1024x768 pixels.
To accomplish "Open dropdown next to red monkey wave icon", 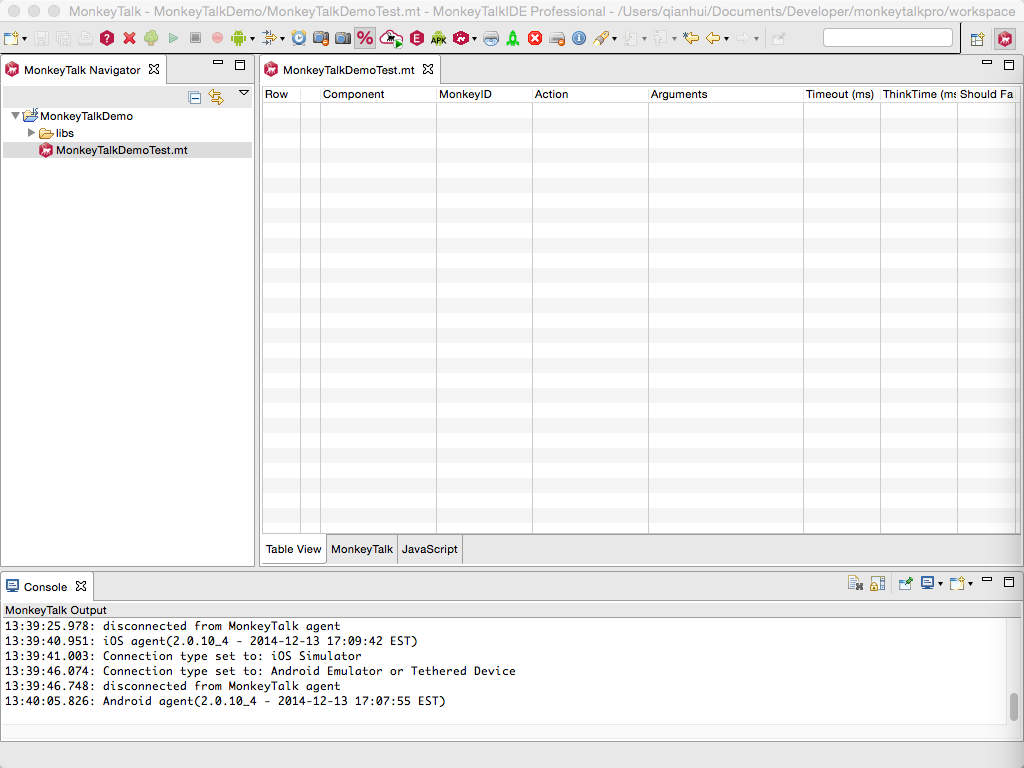I will point(474,39).
